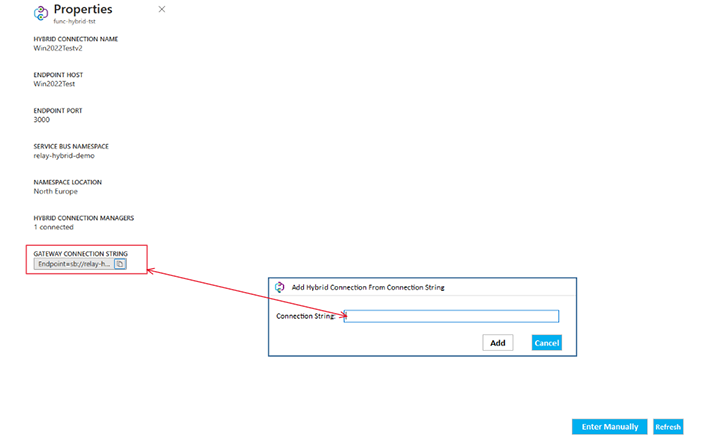The height and width of the screenshot is (443, 701).
Task: Click the Add button
Action: (498, 343)
